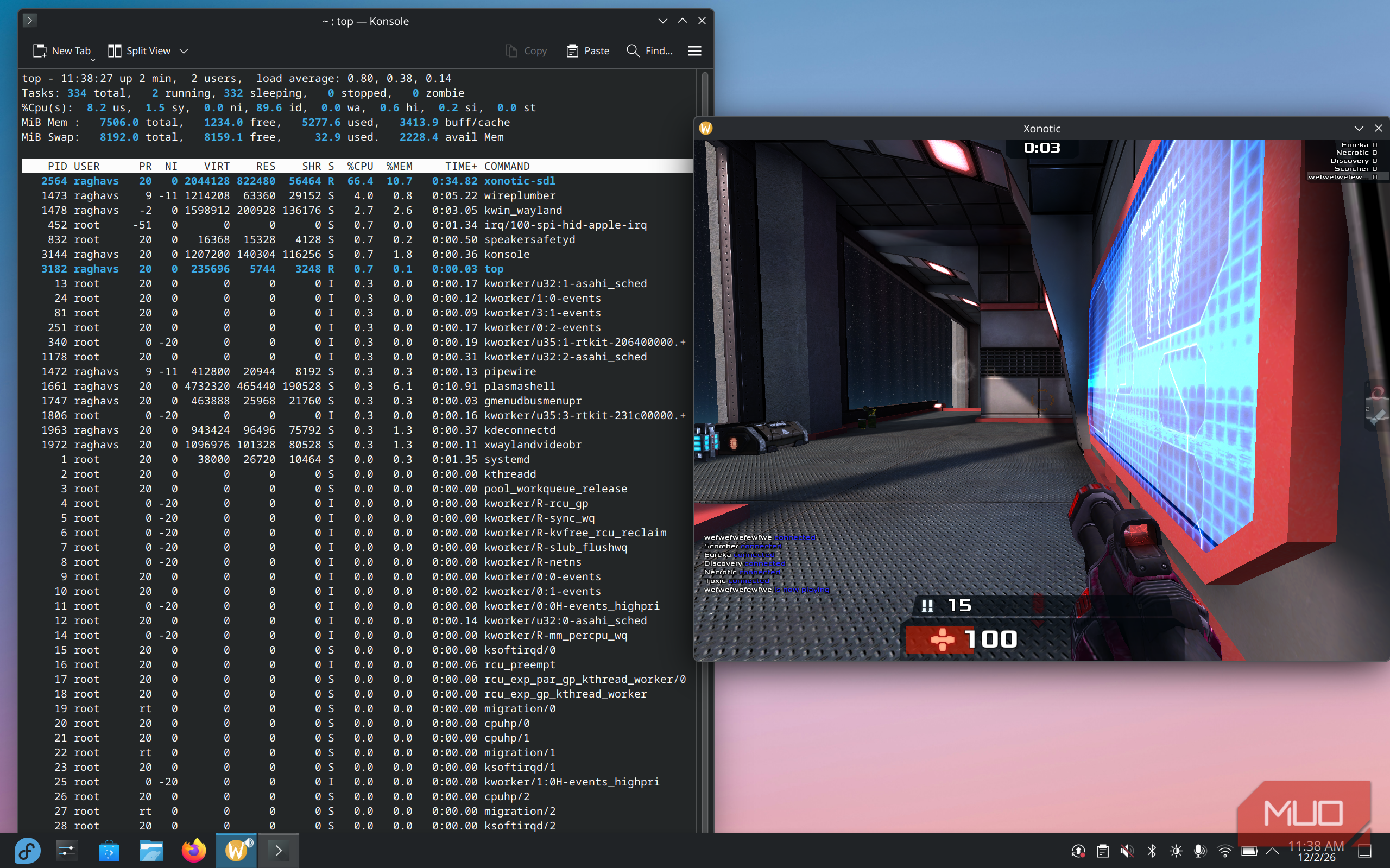Image resolution: width=1390 pixels, height=868 pixels.
Task: Open Bluetooth tray icon
Action: (1152, 851)
